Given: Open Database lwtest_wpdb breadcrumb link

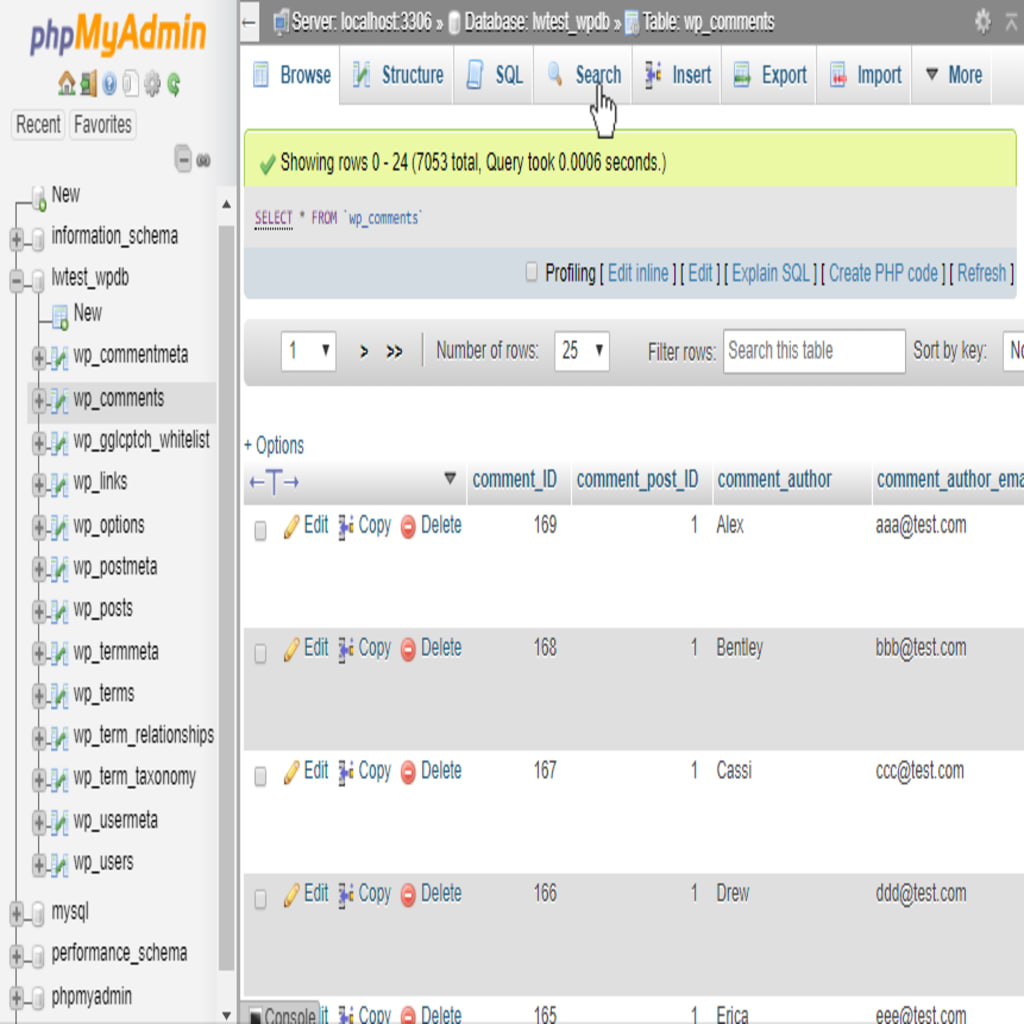Looking at the screenshot, I should [537, 22].
